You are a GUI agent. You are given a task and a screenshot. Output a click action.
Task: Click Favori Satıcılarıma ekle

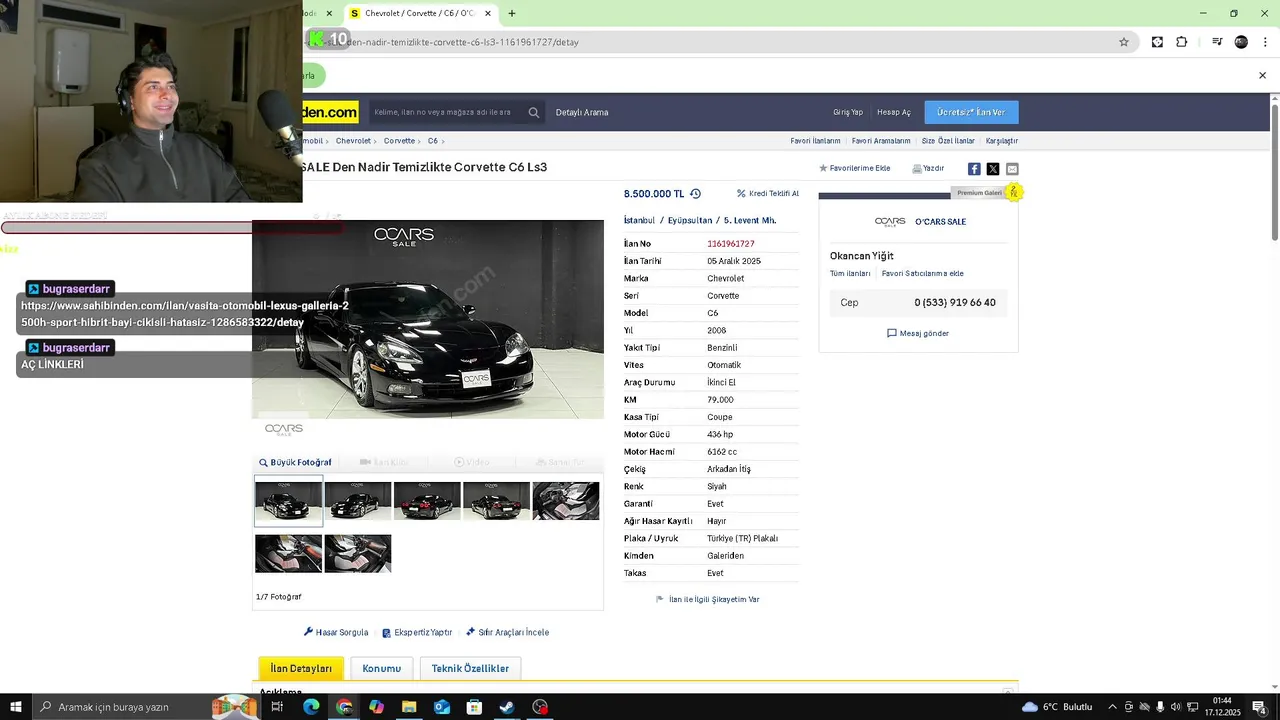[922, 273]
